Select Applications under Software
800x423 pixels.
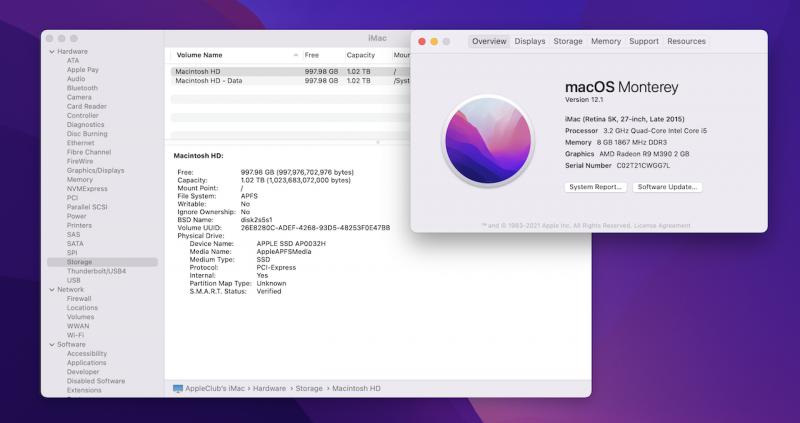pos(87,363)
